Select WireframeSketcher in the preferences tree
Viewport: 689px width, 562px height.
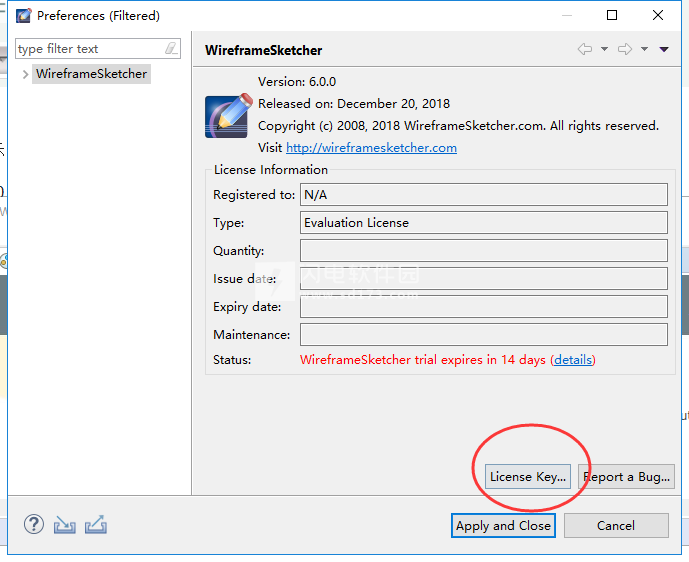point(91,74)
